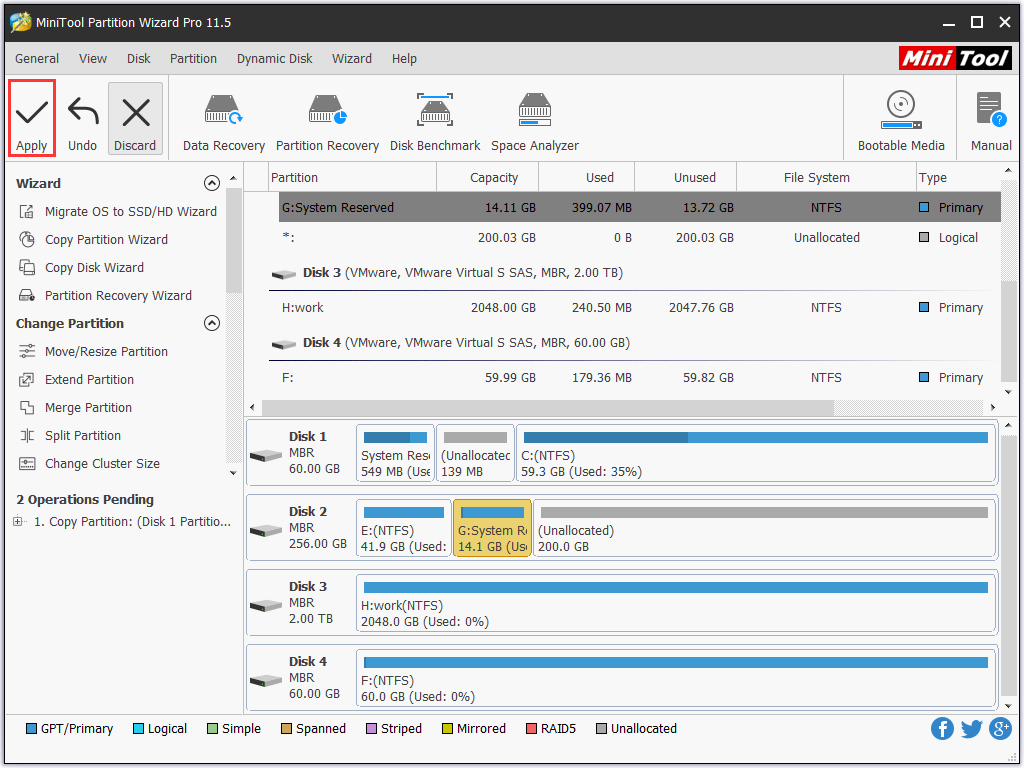Click the Copy Partition Wizard icon
1024x768 pixels.
tap(27, 240)
